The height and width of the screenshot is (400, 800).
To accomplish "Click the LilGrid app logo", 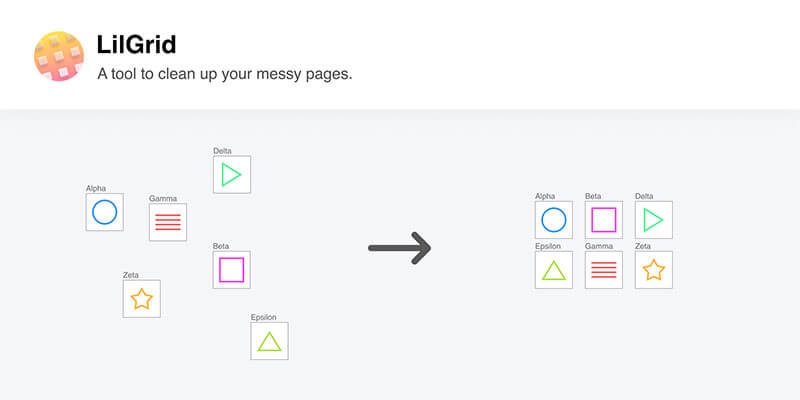I will pyautogui.click(x=59, y=56).
